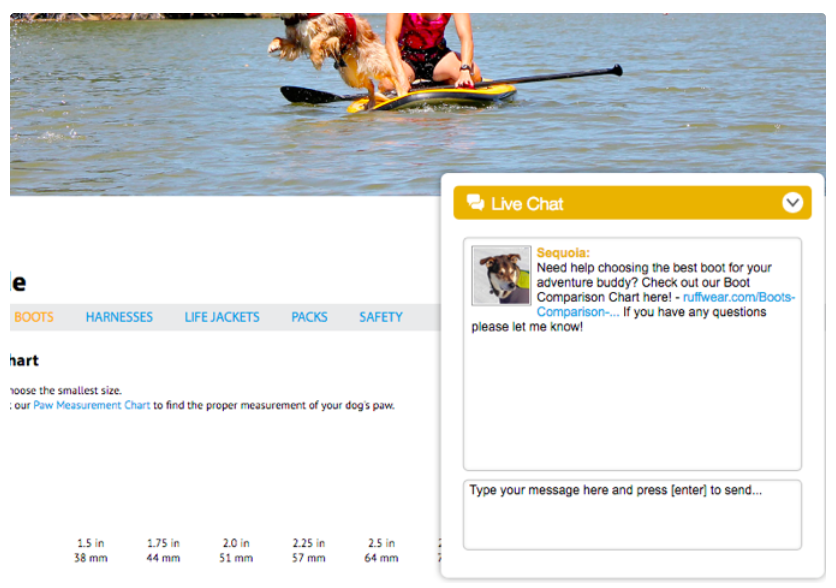Click the Live Chat speech bubbles icon

coord(475,203)
